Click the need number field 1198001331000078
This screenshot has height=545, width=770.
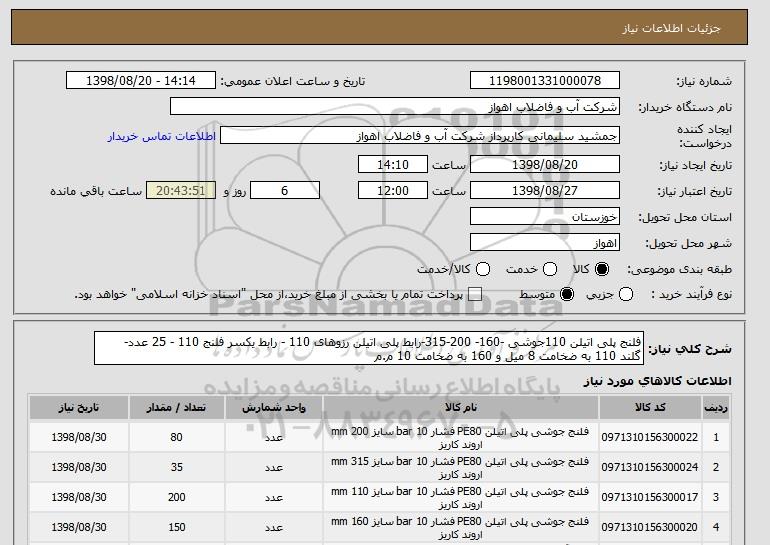pyautogui.click(x=545, y=81)
